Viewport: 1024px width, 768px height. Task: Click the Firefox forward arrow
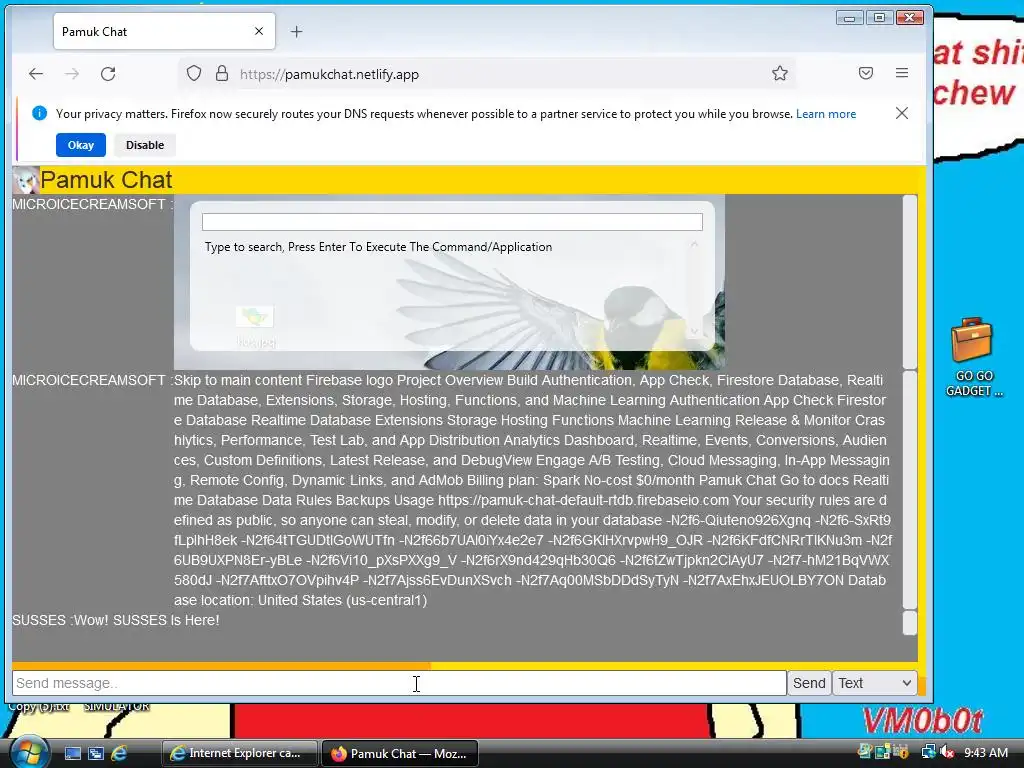[x=72, y=74]
